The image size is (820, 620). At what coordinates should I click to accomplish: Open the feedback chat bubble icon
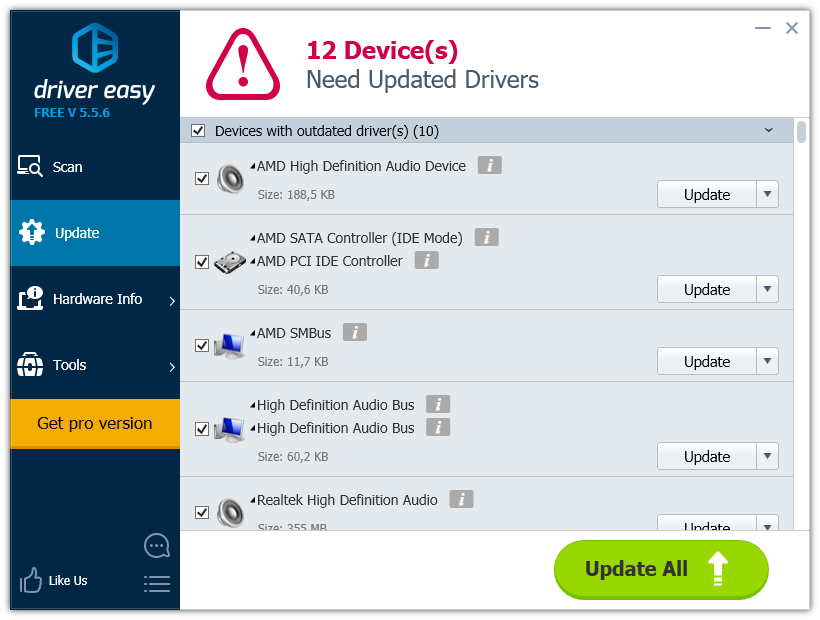157,545
